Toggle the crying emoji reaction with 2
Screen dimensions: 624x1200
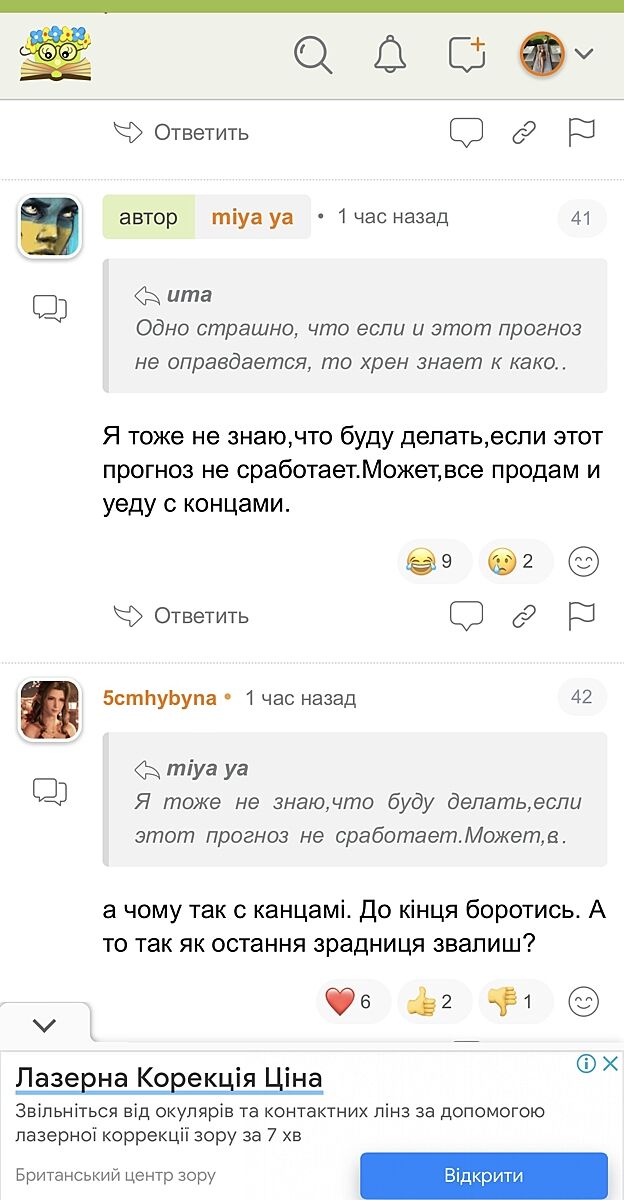[514, 562]
